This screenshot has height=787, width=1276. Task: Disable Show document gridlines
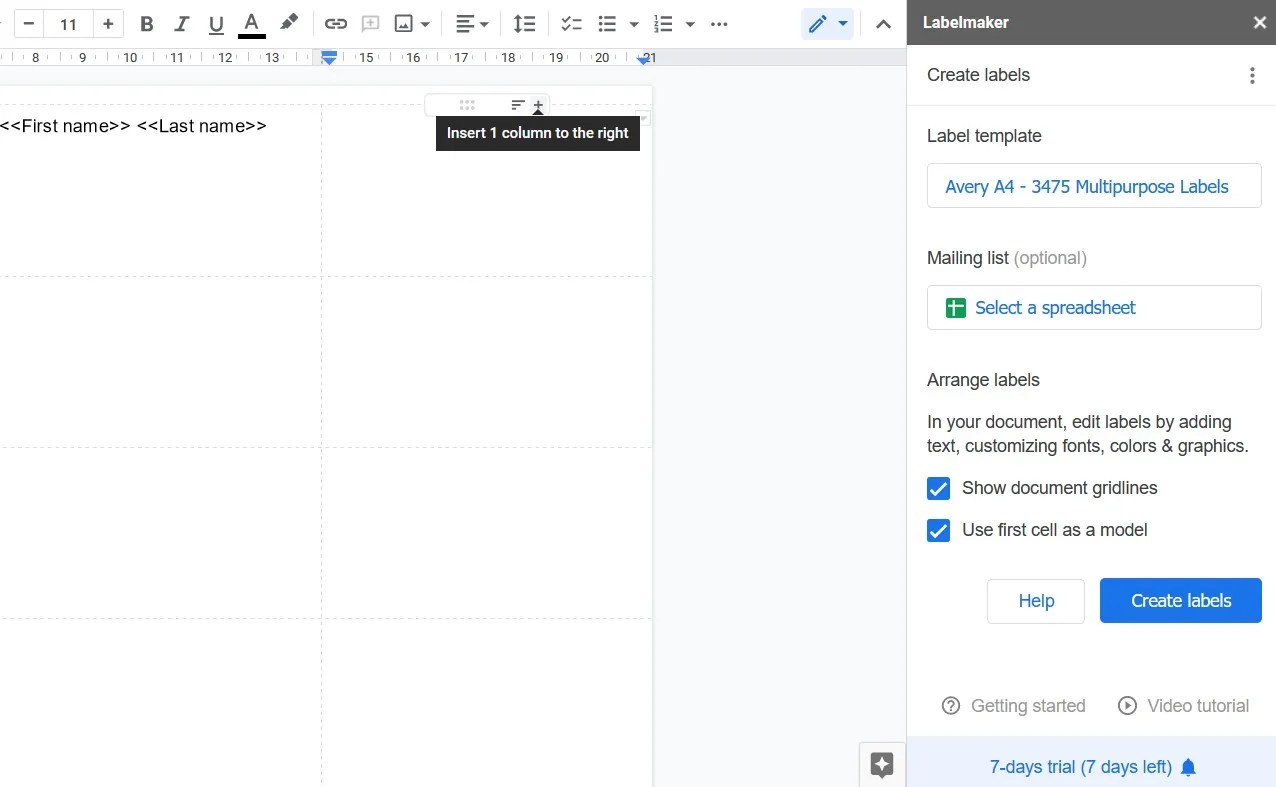938,489
